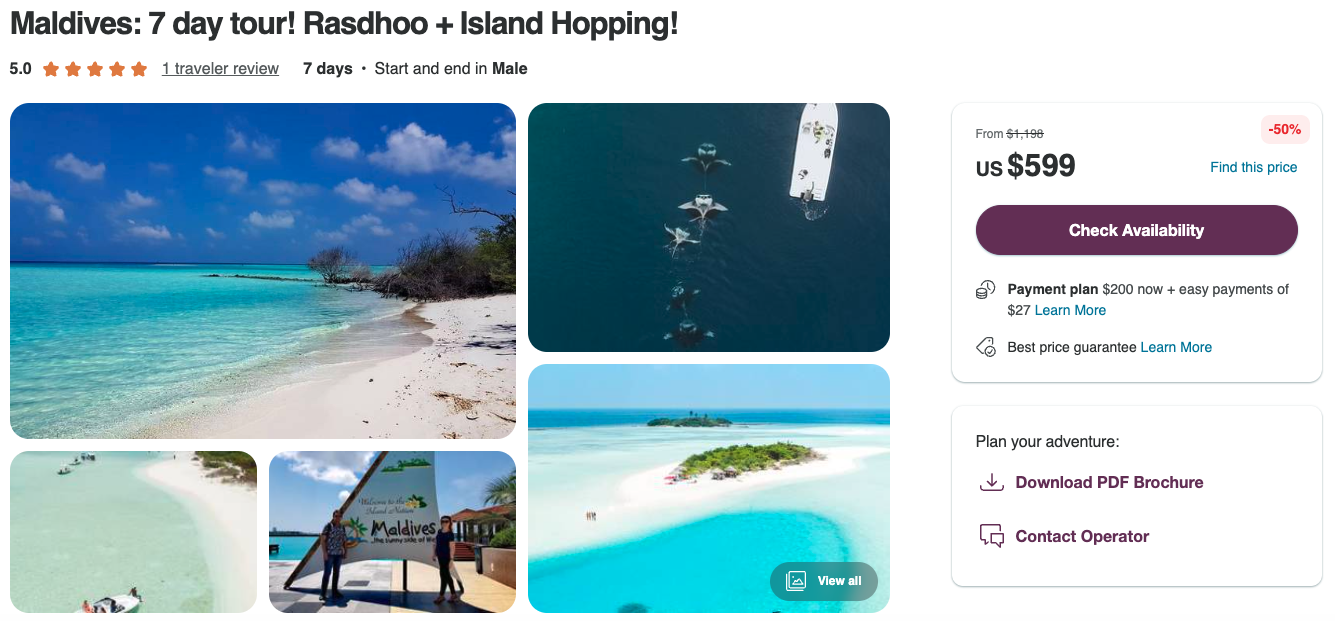Click the coins icon next to Payment plan
The width and height of the screenshot is (1335, 621).
(x=986, y=290)
